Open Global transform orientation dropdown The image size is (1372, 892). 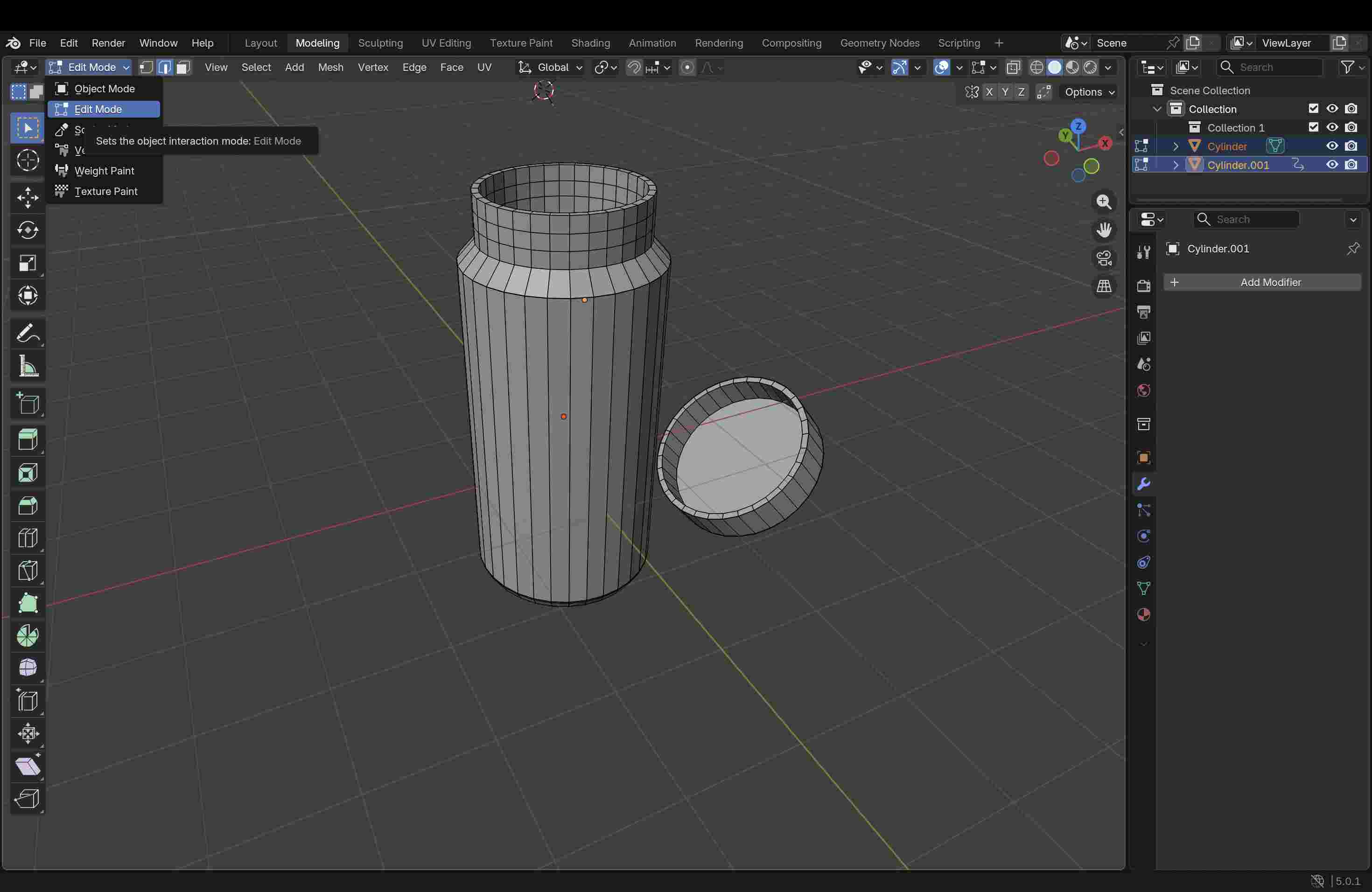(550, 68)
